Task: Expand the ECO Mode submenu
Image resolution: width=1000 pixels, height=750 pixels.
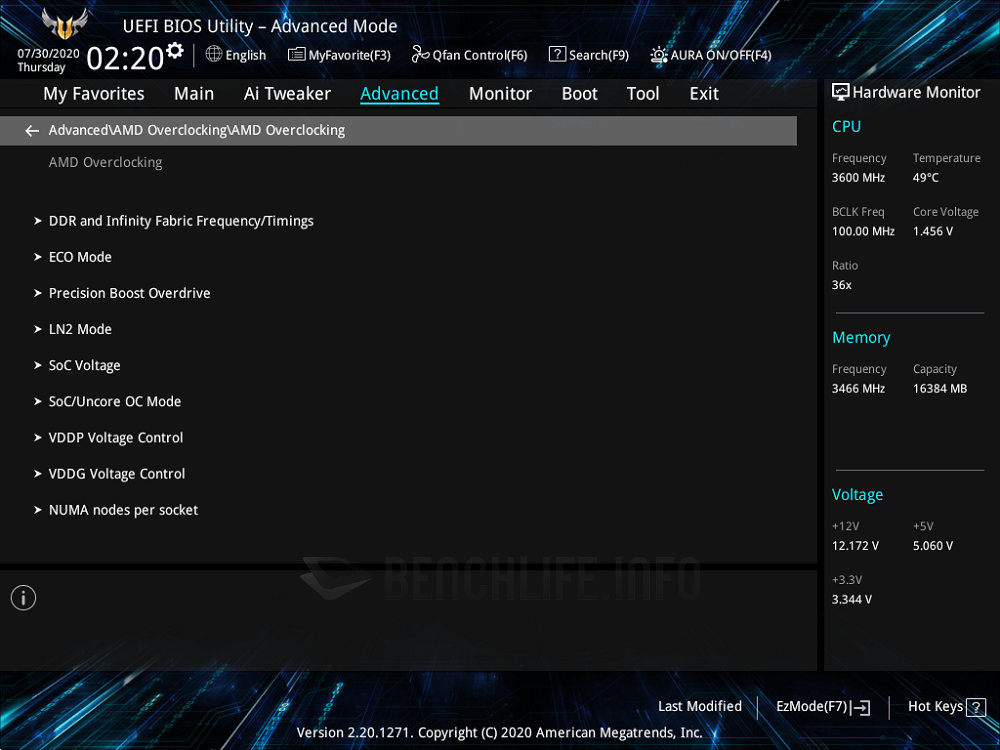Action: (80, 257)
